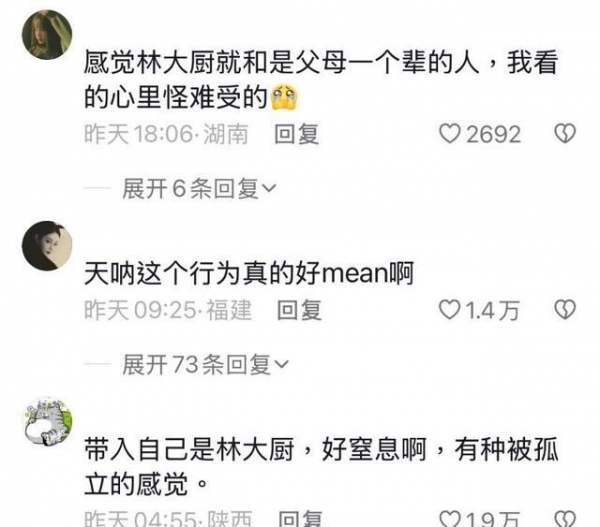Tap broken heart on the Fujian comment
The width and height of the screenshot is (600, 527).
coord(565,309)
